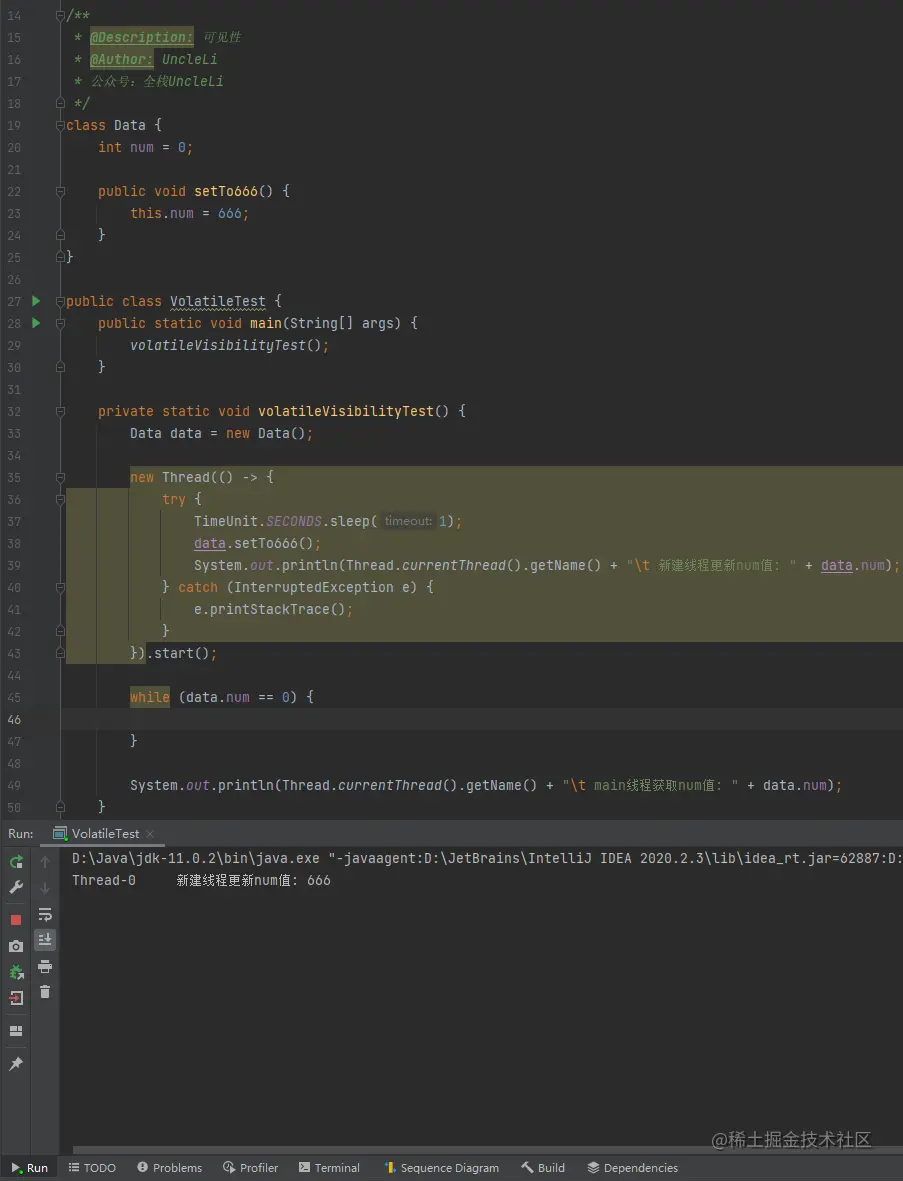This screenshot has height=1181, width=903.
Task: Toggle scroll-to-end in the Run console
Action: pyautogui.click(x=45, y=940)
